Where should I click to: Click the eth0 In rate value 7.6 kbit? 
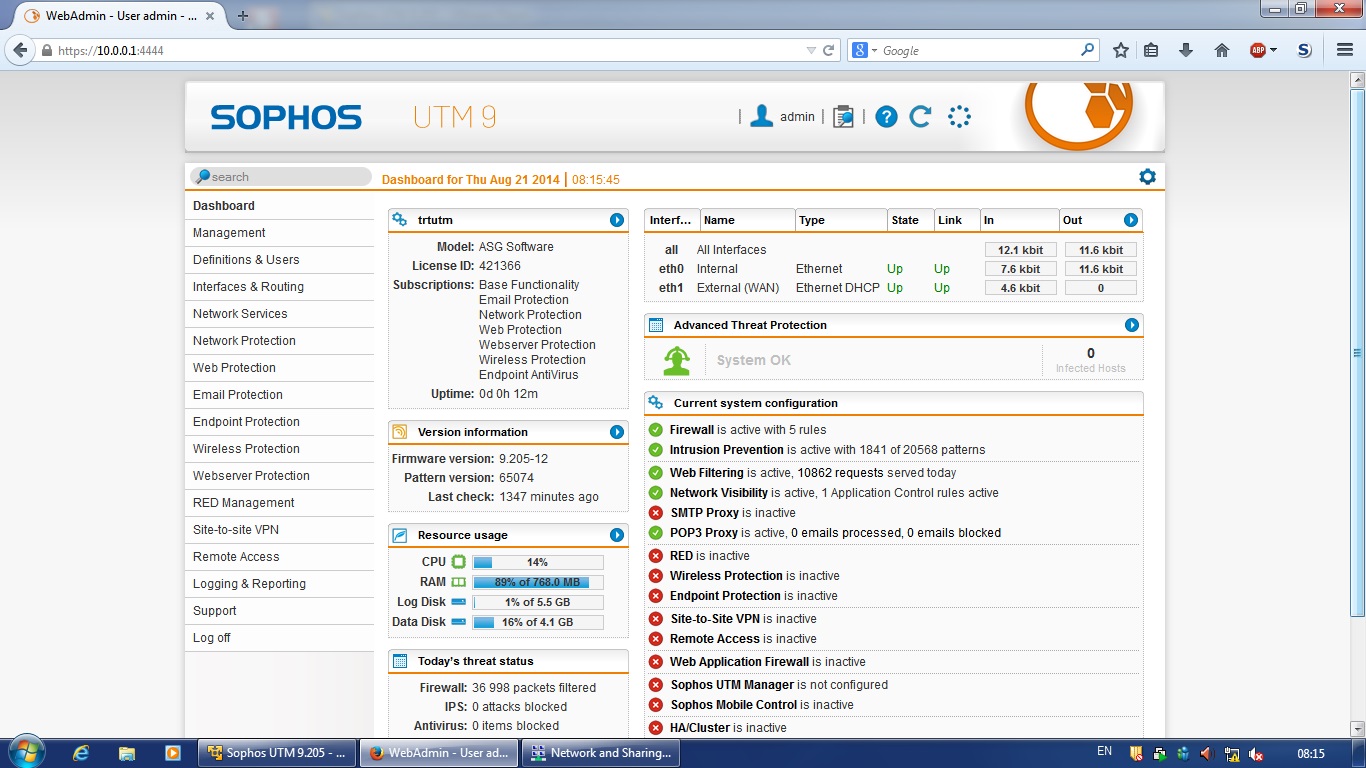[1020, 269]
